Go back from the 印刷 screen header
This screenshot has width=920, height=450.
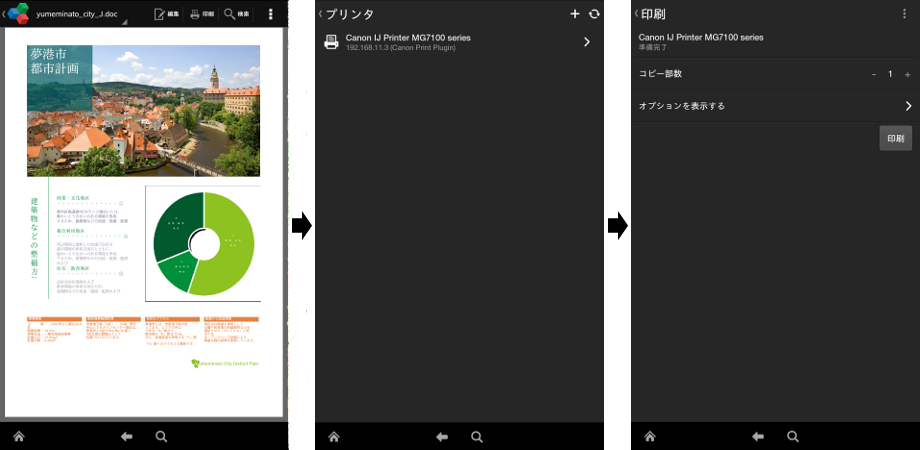tap(637, 14)
